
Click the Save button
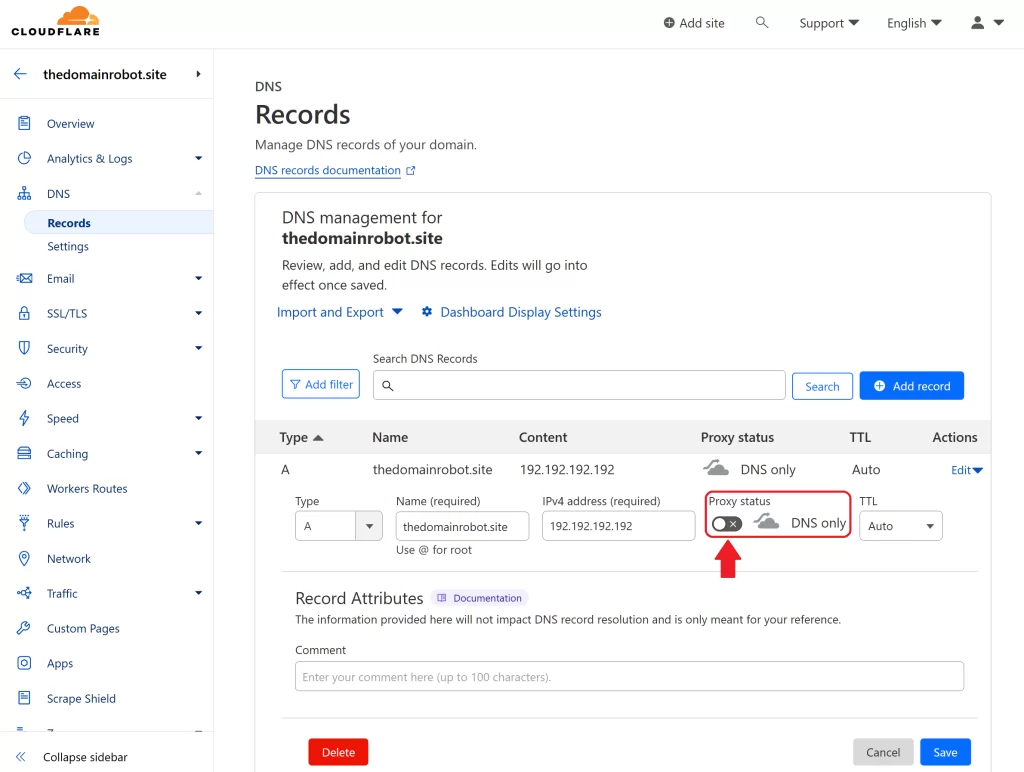pos(944,751)
